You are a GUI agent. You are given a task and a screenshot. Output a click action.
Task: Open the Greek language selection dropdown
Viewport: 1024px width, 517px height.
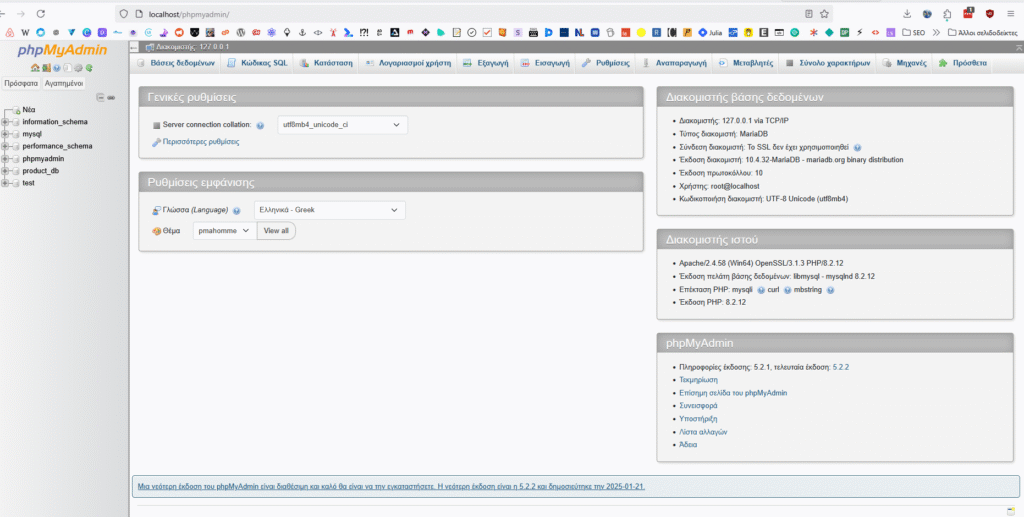point(329,210)
